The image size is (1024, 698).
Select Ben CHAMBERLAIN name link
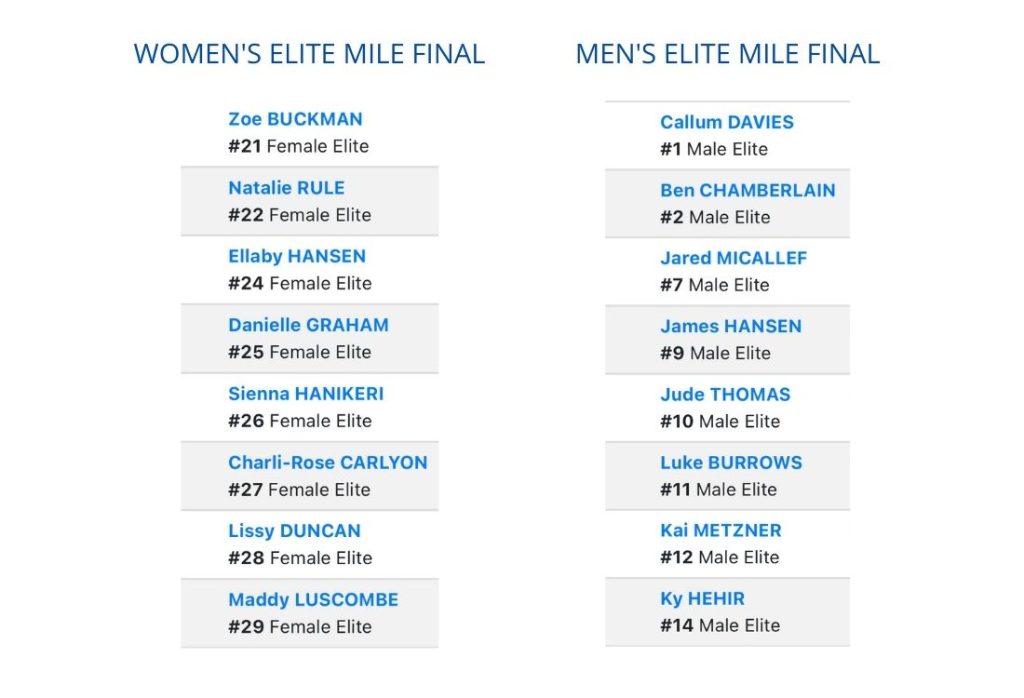point(748,190)
